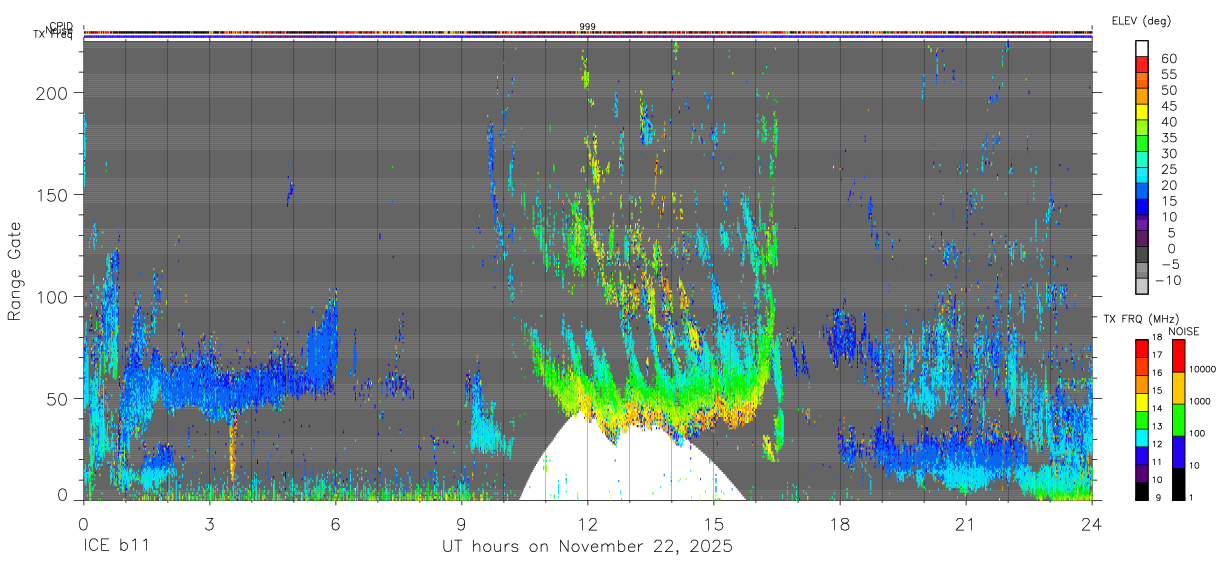The image size is (1228, 567).
Task: Click 10000 on the NOISE scale
Action: click(1205, 370)
